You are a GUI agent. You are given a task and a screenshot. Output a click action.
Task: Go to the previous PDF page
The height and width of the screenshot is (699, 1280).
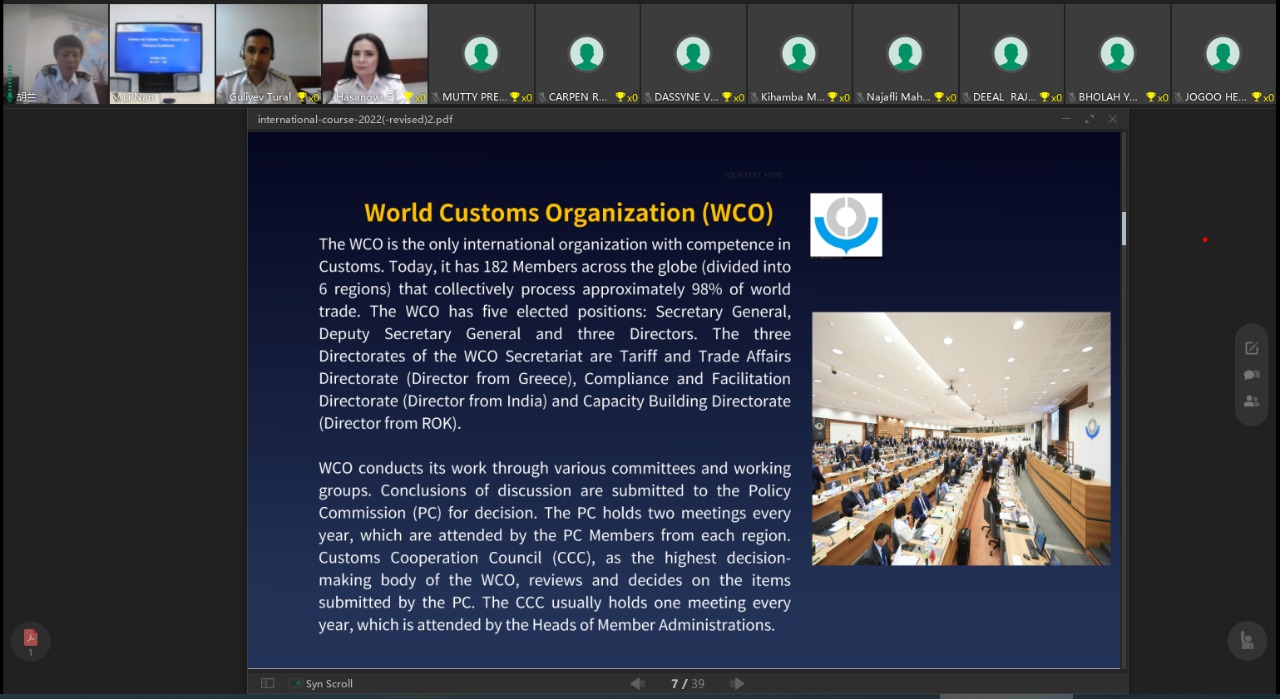click(x=637, y=684)
